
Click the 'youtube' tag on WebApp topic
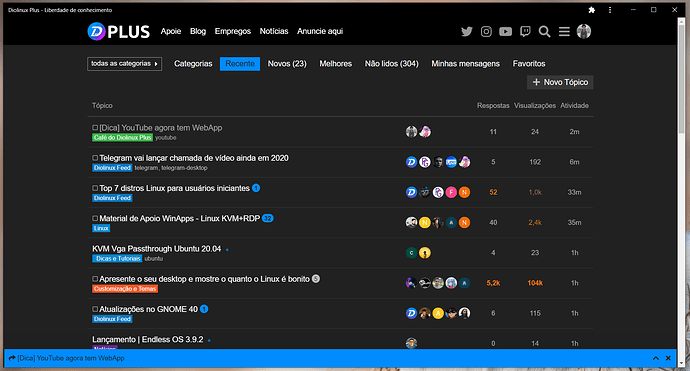(166, 138)
